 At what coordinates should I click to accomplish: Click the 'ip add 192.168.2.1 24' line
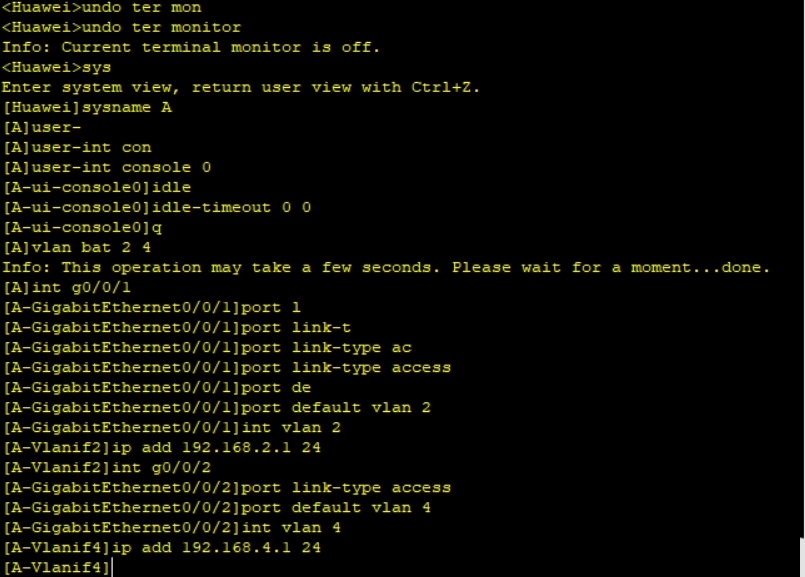point(161,447)
